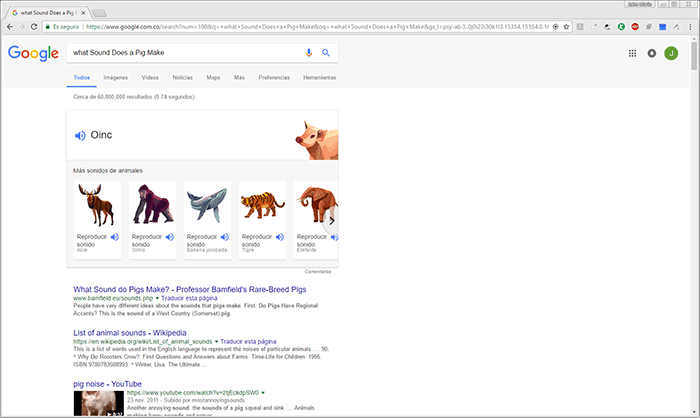Click the blue search magnifier button
Image resolution: width=700 pixels, height=418 pixels.
326,53
